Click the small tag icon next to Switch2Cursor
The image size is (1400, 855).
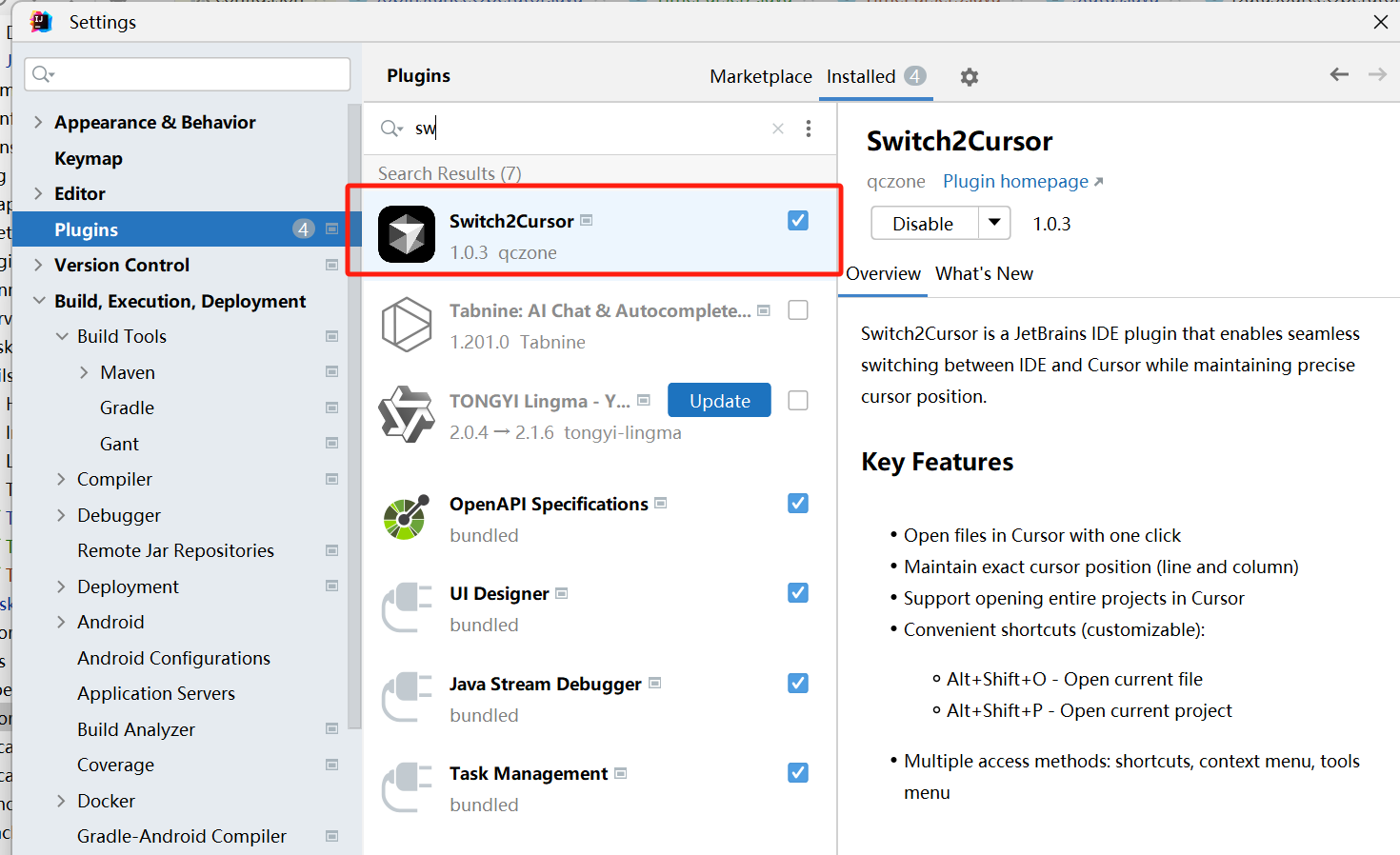point(587,220)
